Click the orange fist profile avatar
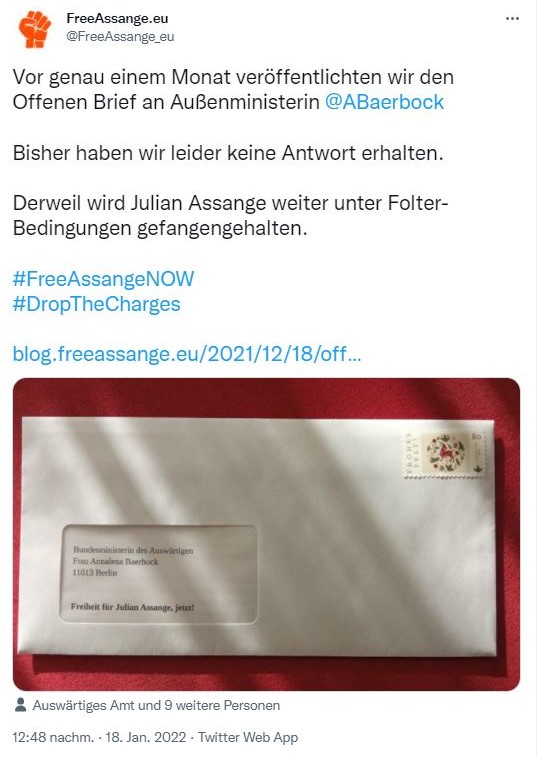The height and width of the screenshot is (757, 538). coord(34,28)
